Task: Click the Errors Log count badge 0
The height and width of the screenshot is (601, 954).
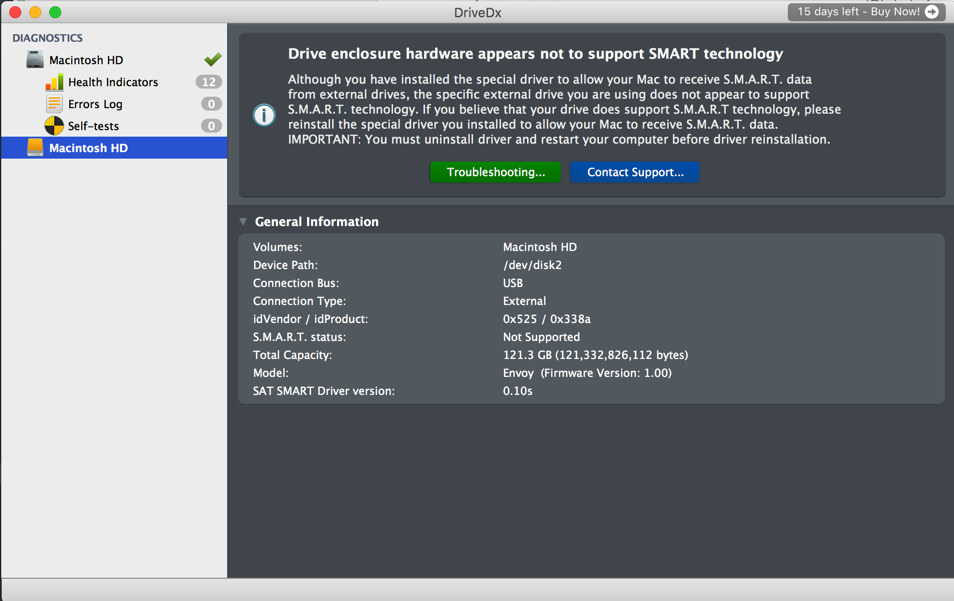Action: pyautogui.click(x=211, y=104)
